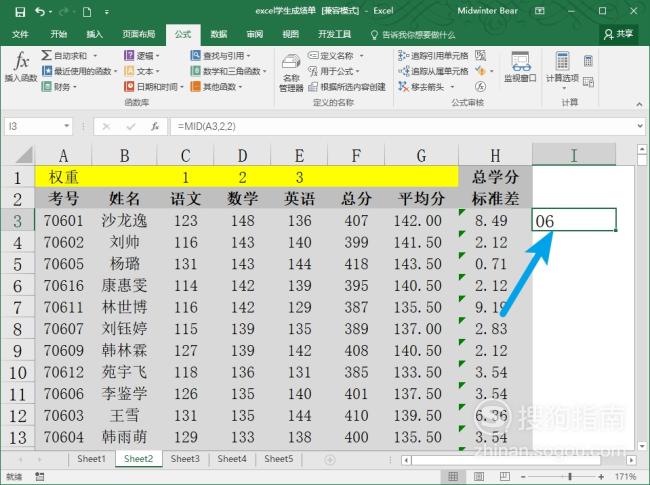Switch to the Home tab
The width and height of the screenshot is (650, 485).
point(58,34)
